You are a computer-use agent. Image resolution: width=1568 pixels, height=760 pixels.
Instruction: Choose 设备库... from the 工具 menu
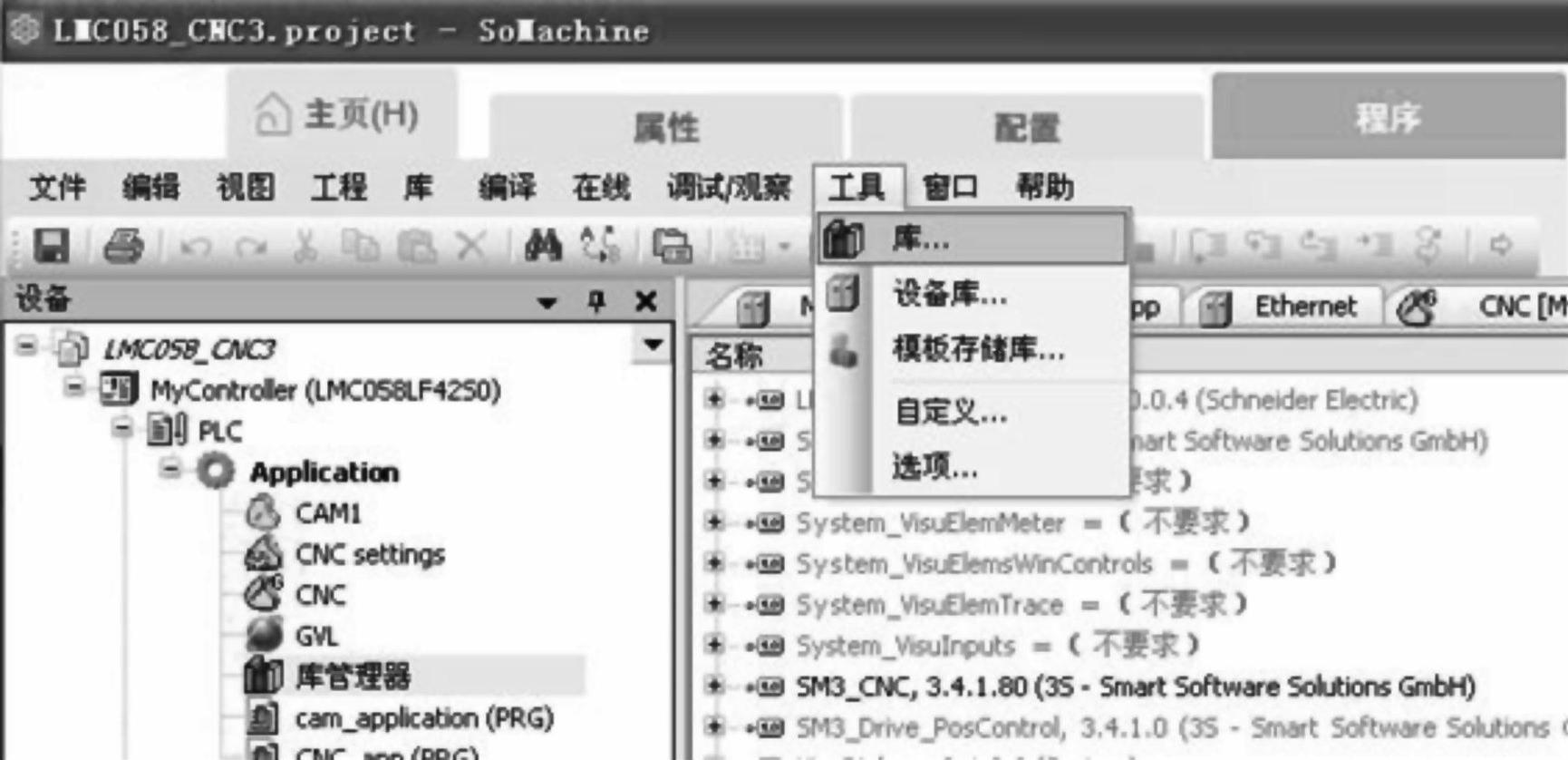972,294
